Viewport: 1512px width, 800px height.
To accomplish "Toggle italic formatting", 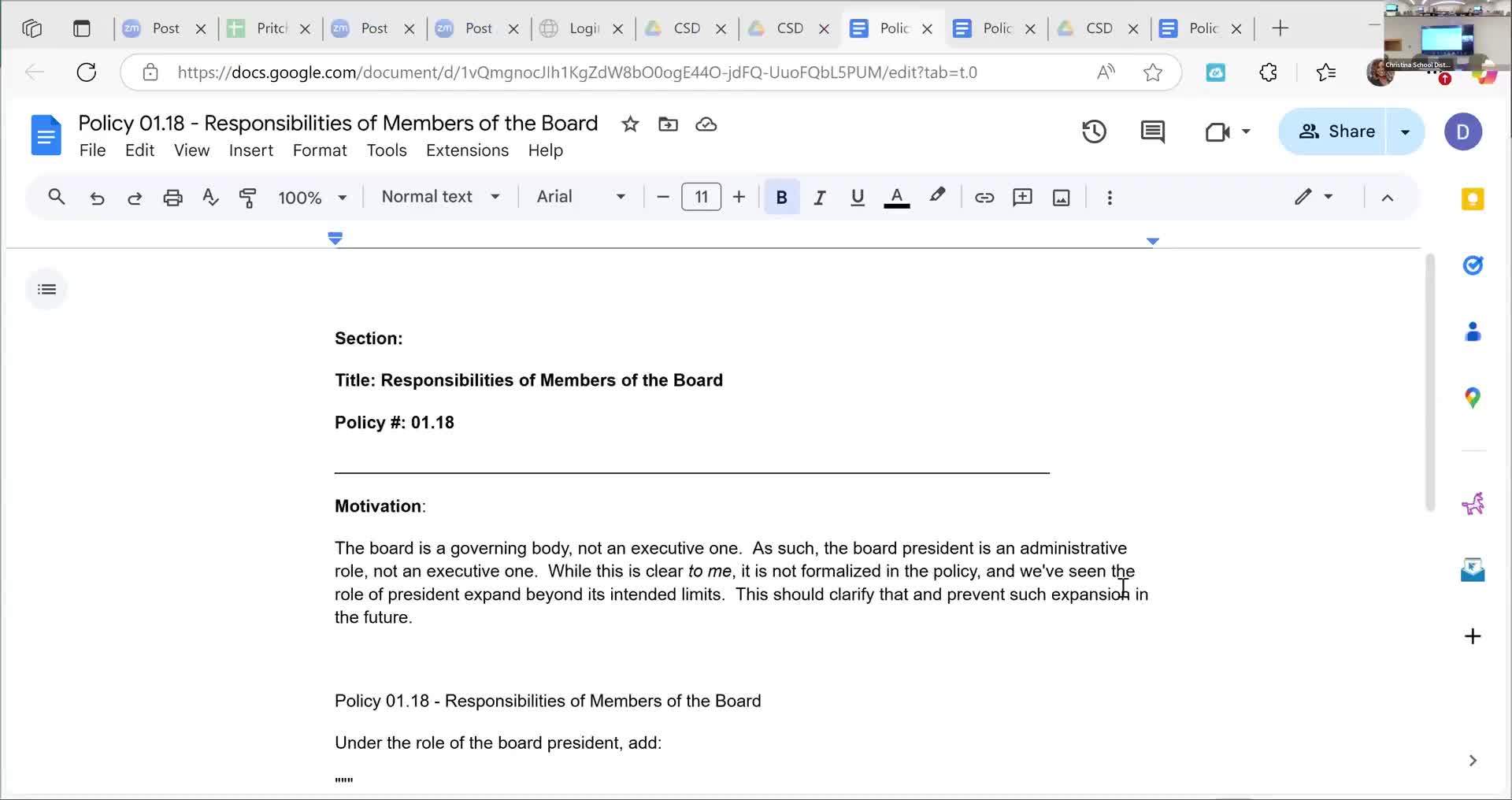I will click(x=819, y=198).
